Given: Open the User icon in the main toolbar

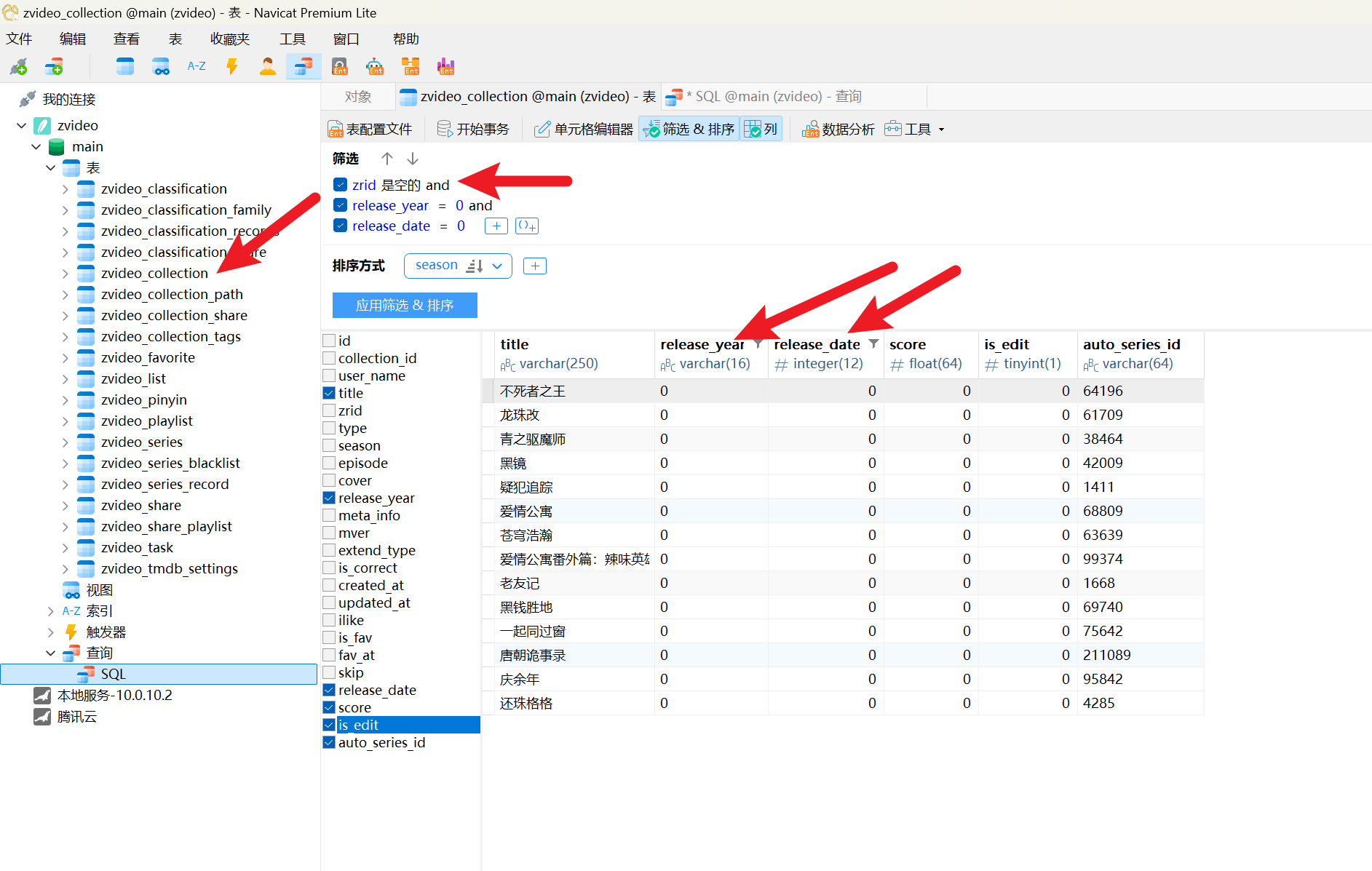Looking at the screenshot, I should click(268, 67).
